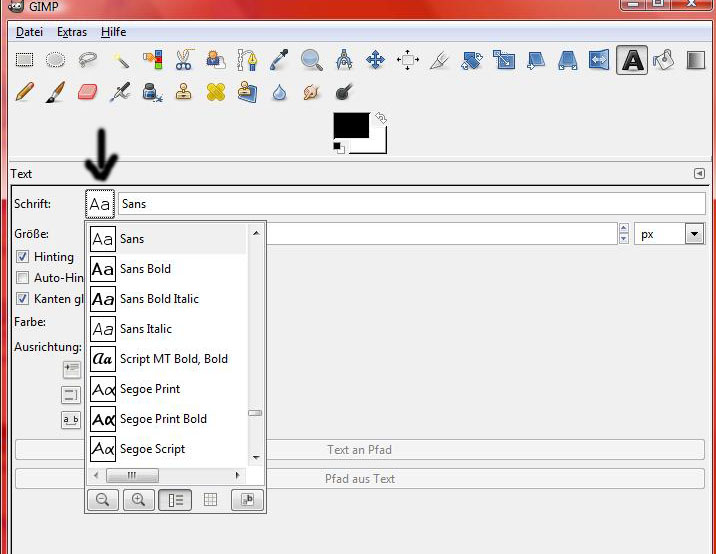Select the Text tool in the toolbox
The image size is (716, 554).
(x=631, y=61)
